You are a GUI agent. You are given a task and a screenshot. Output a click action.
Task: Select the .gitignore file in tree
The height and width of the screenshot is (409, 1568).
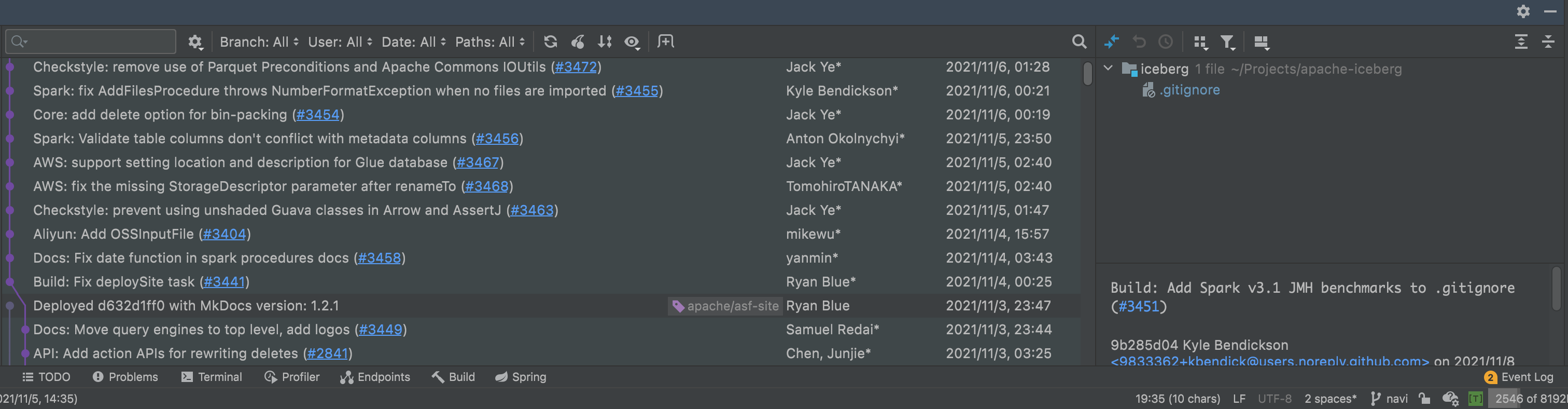pyautogui.click(x=1189, y=90)
